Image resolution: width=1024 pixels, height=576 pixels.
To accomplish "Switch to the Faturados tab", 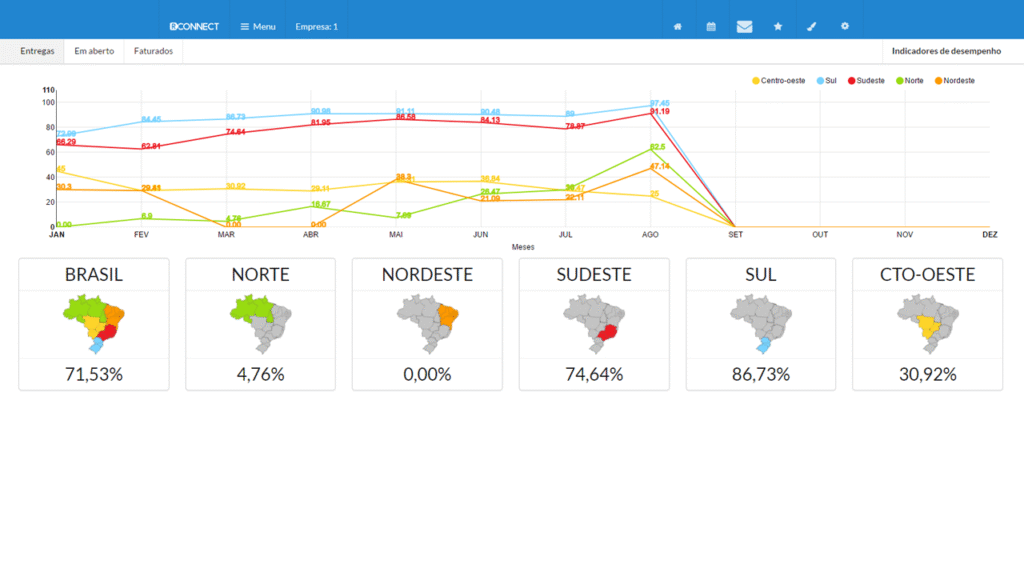I will [153, 50].
